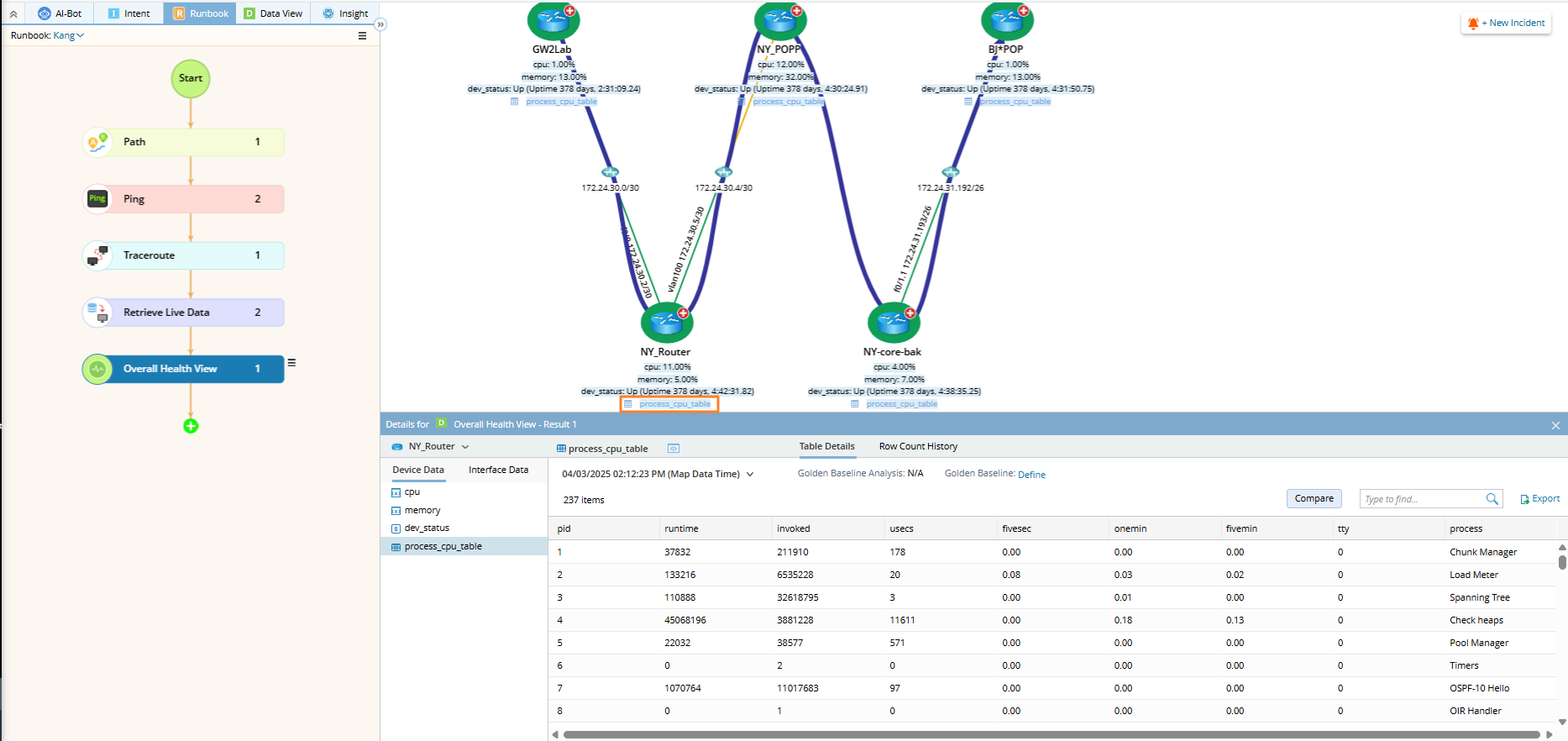This screenshot has width=1568, height=741.
Task: Switch to Interface Data tab
Action: coord(498,470)
